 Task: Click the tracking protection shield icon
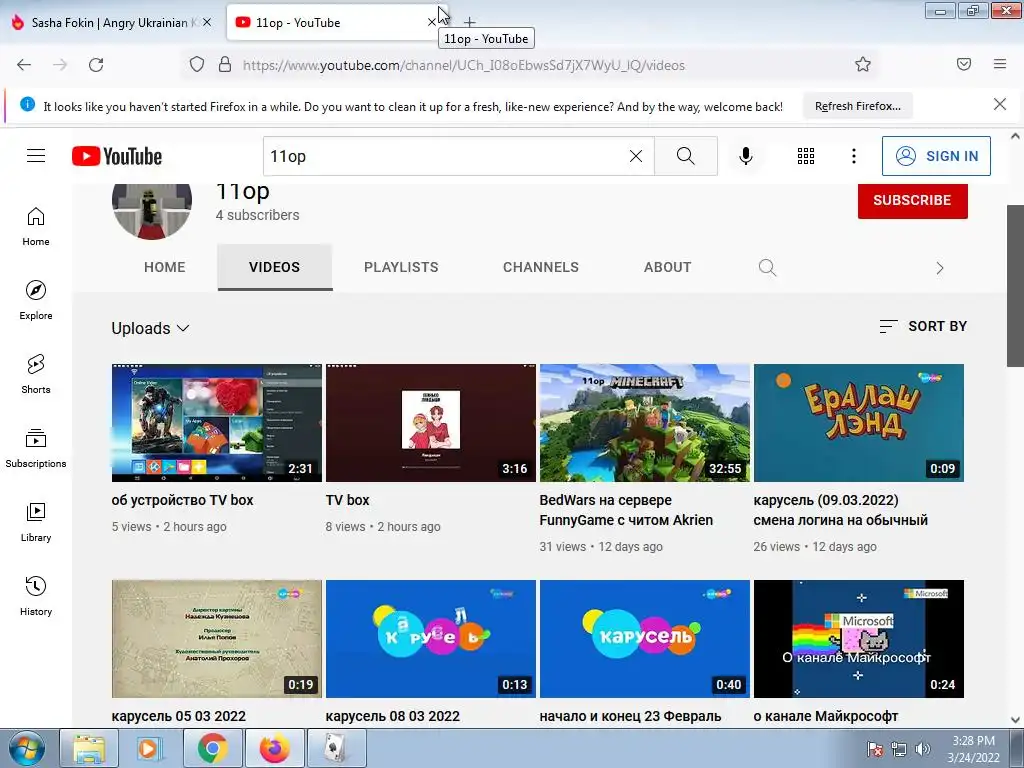coord(197,64)
